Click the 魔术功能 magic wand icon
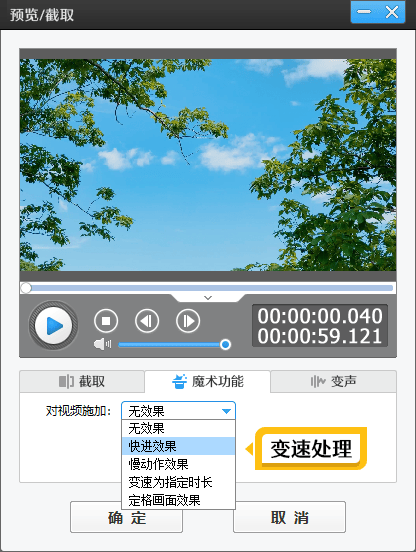416x552 pixels. click(x=179, y=381)
